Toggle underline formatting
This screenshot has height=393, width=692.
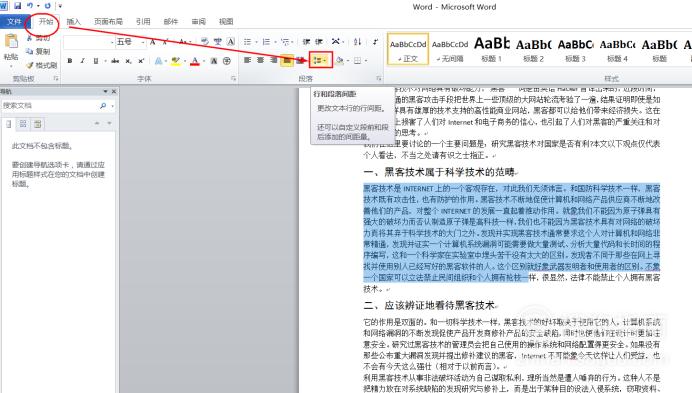pyautogui.click(x=96, y=60)
